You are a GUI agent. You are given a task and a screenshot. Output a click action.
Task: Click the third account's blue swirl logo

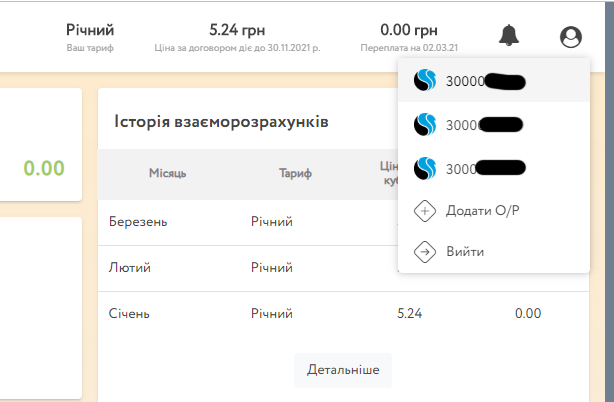click(x=425, y=168)
